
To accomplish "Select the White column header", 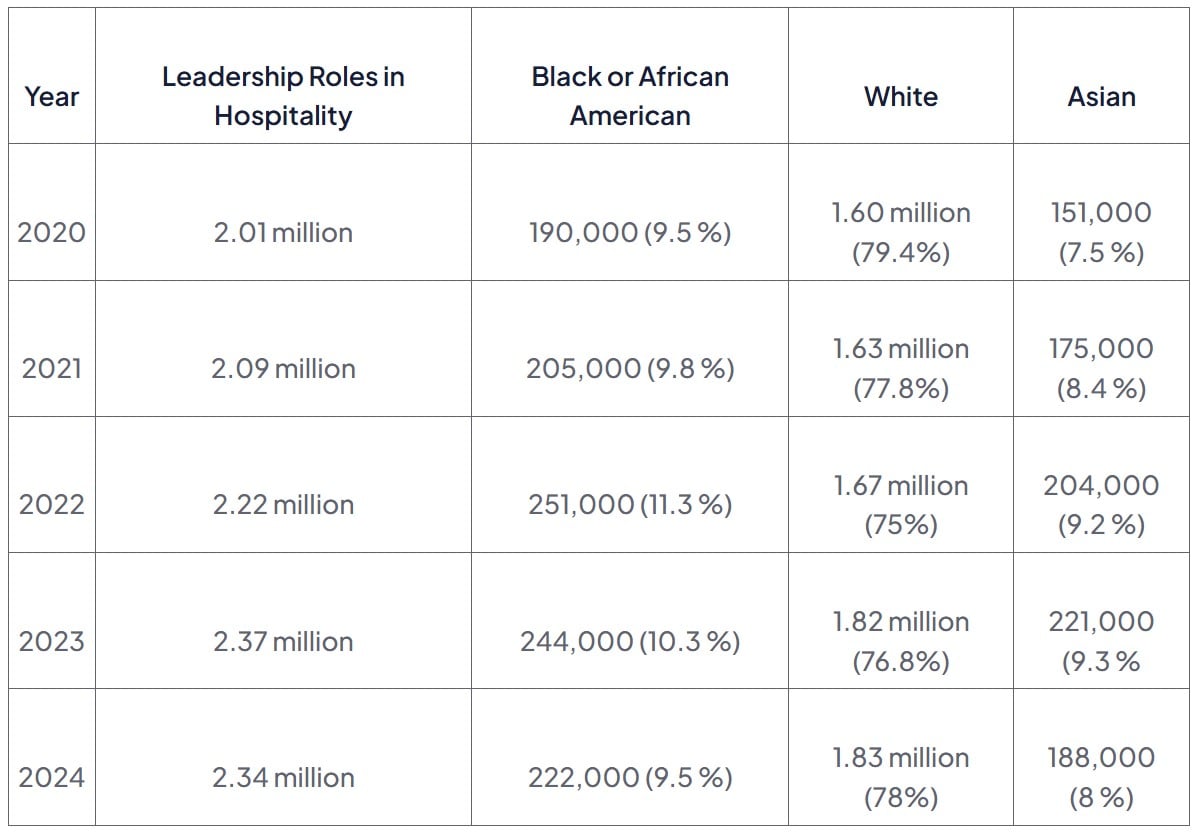I will tap(901, 97).
